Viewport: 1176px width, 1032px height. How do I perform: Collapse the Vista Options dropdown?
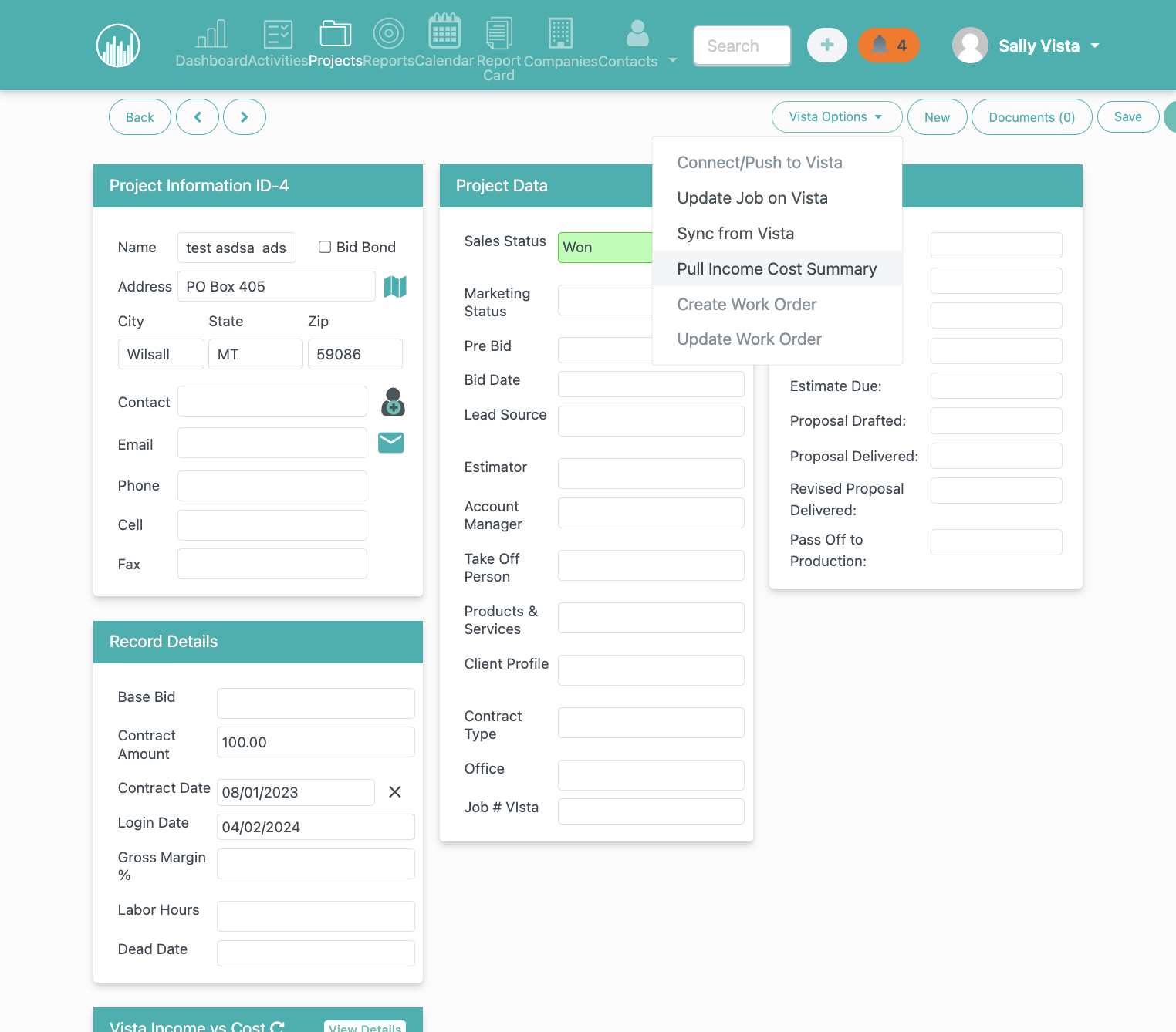[x=837, y=117]
